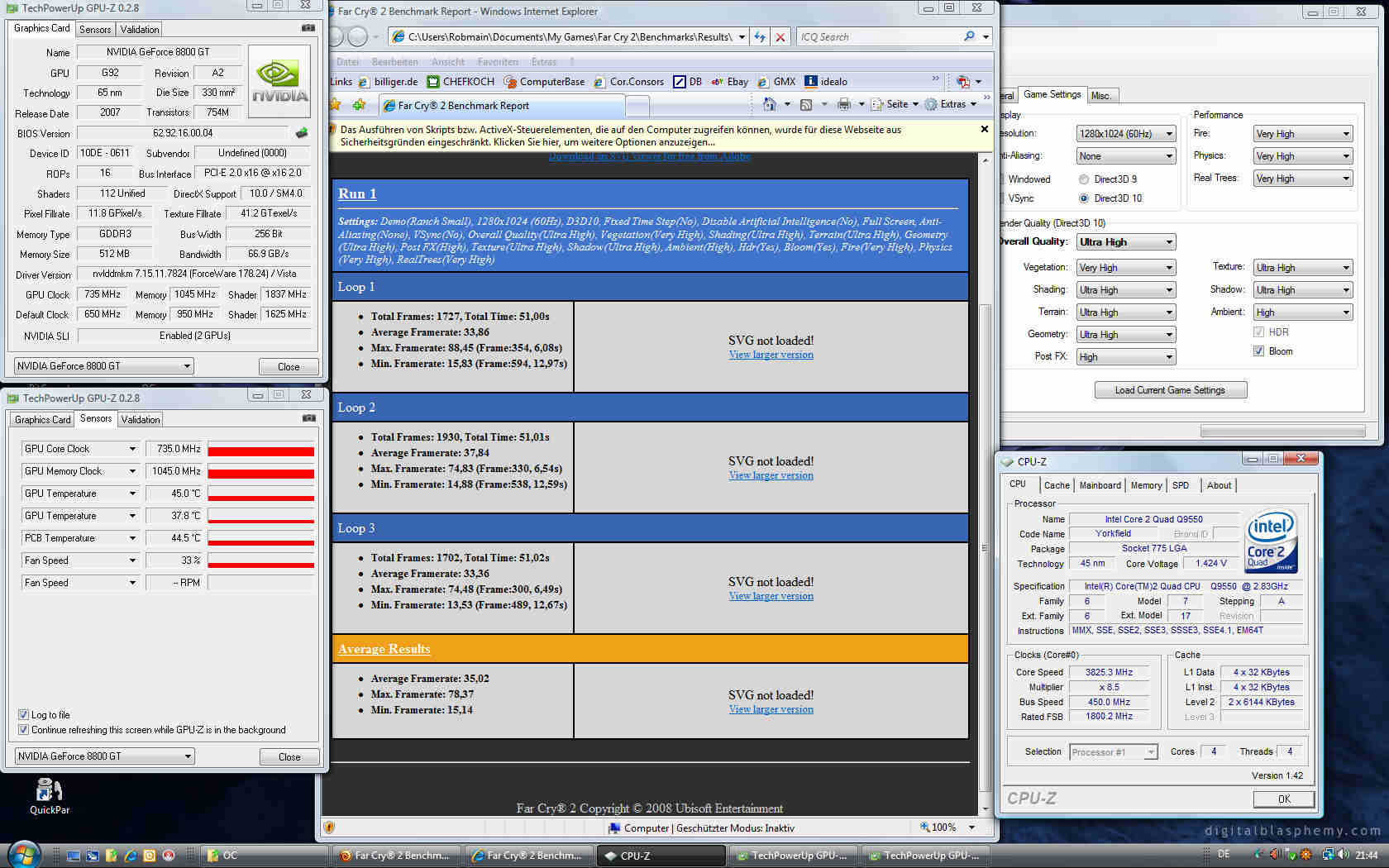Toggle the HDR checkbox
Screen dimensions: 1389x868
pyautogui.click(x=1258, y=331)
